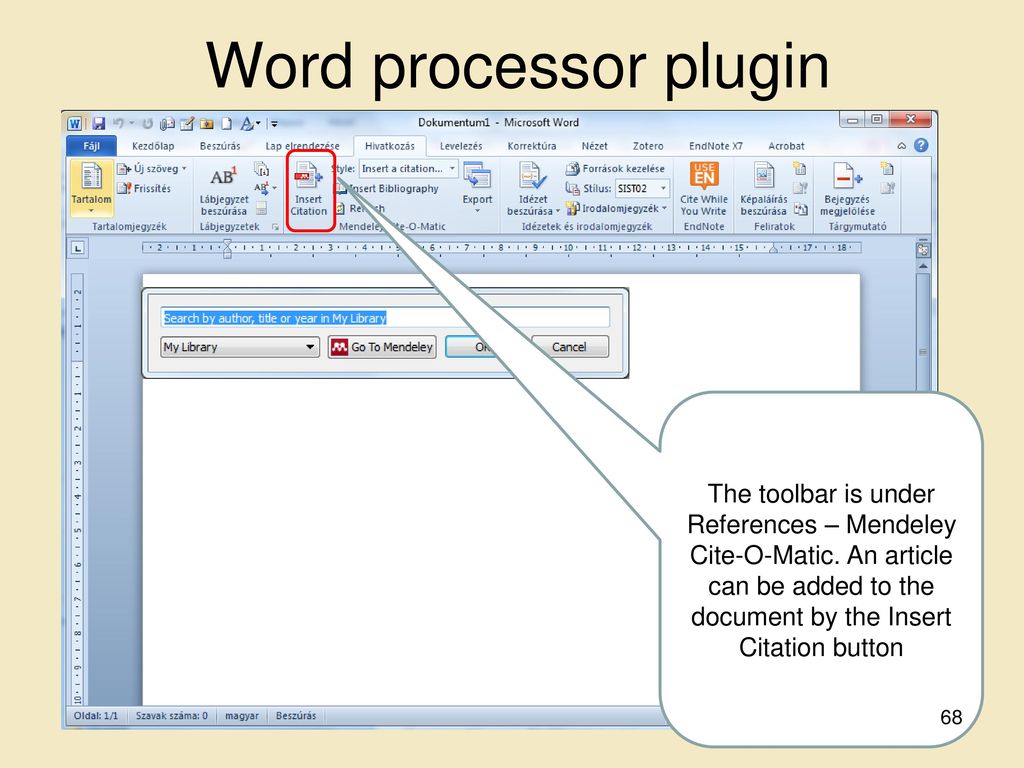Open the Tartalom table of contents button
Screen dimensions: 1024x768
click(x=91, y=187)
